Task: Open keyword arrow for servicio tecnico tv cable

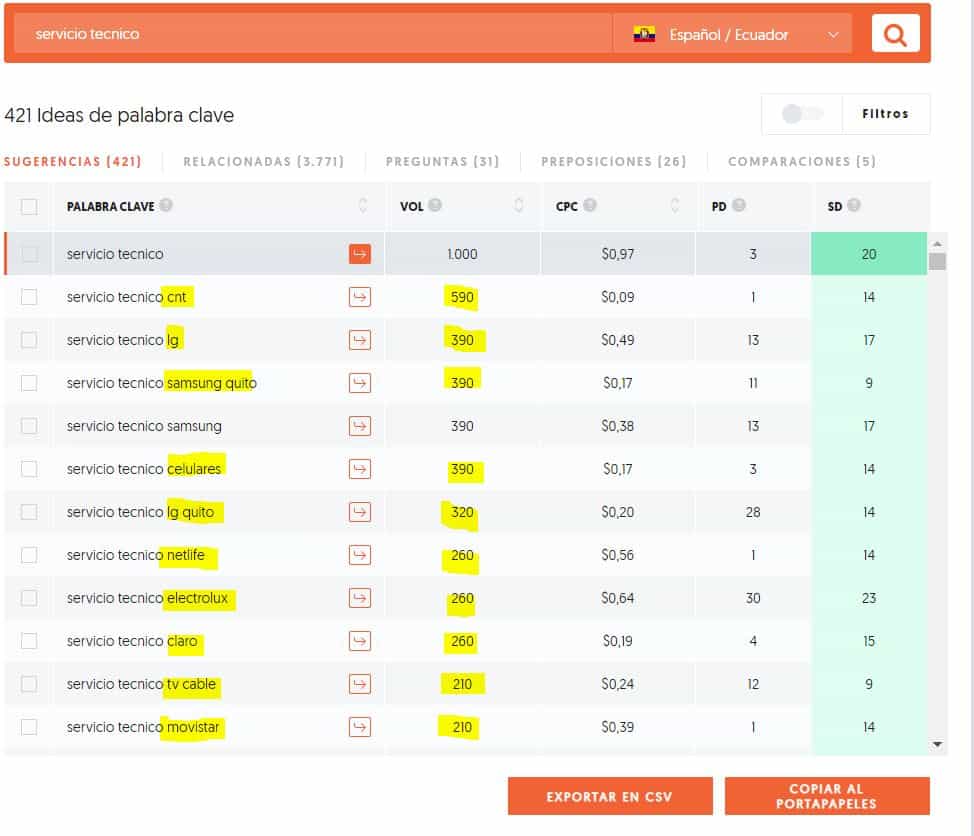Action: 360,684
